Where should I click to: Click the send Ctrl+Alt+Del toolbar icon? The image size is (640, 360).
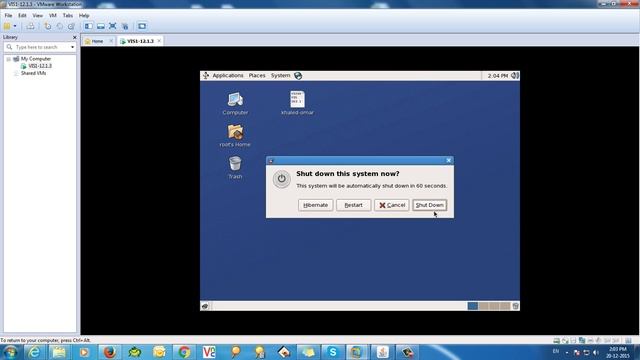click(30, 26)
